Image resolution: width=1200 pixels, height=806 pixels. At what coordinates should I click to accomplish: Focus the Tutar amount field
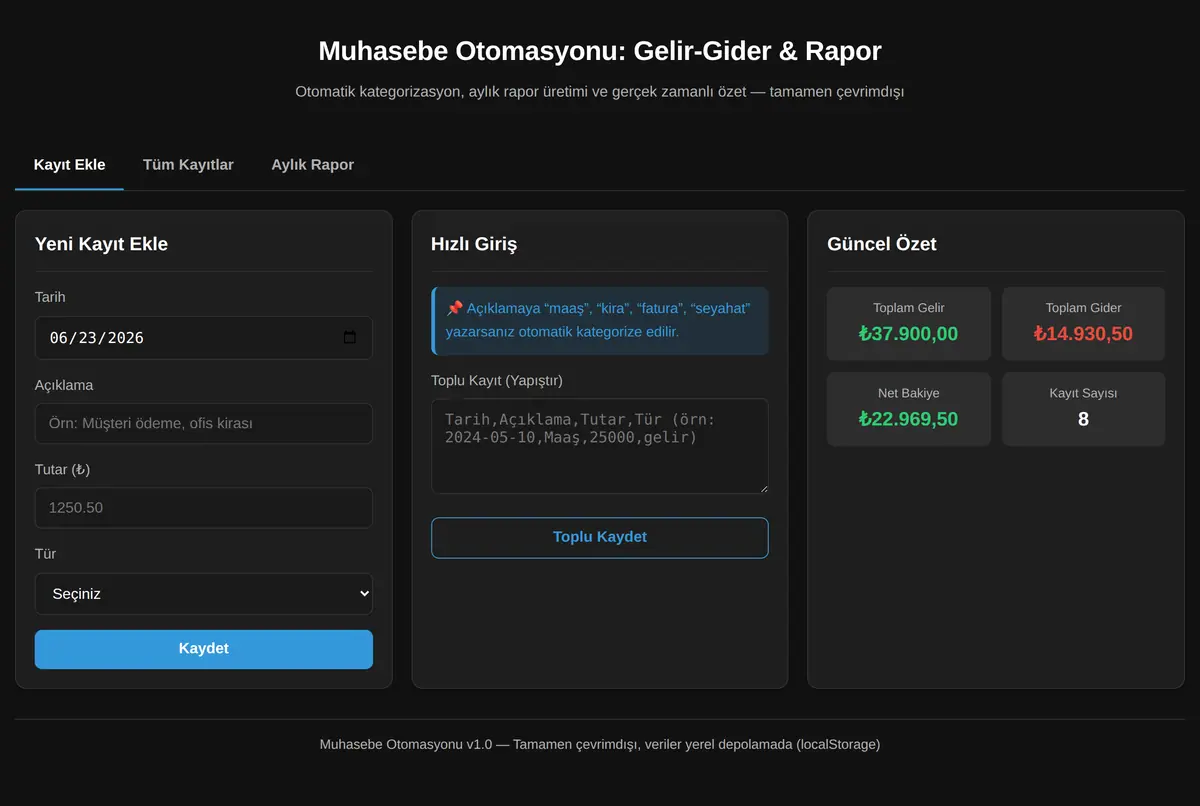point(204,508)
